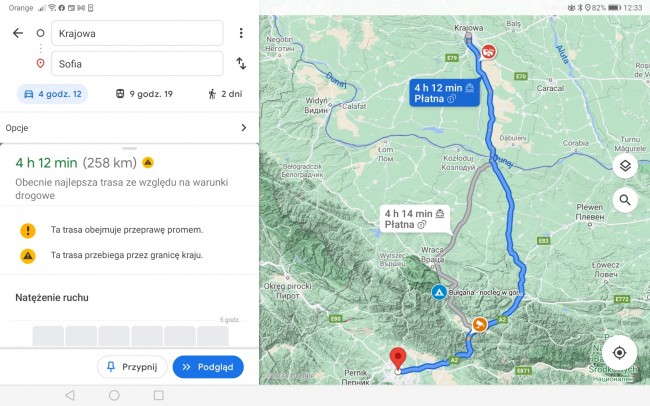This screenshot has width=650, height=406.
Task: Select walking mode 2 dni
Action: [x=225, y=94]
